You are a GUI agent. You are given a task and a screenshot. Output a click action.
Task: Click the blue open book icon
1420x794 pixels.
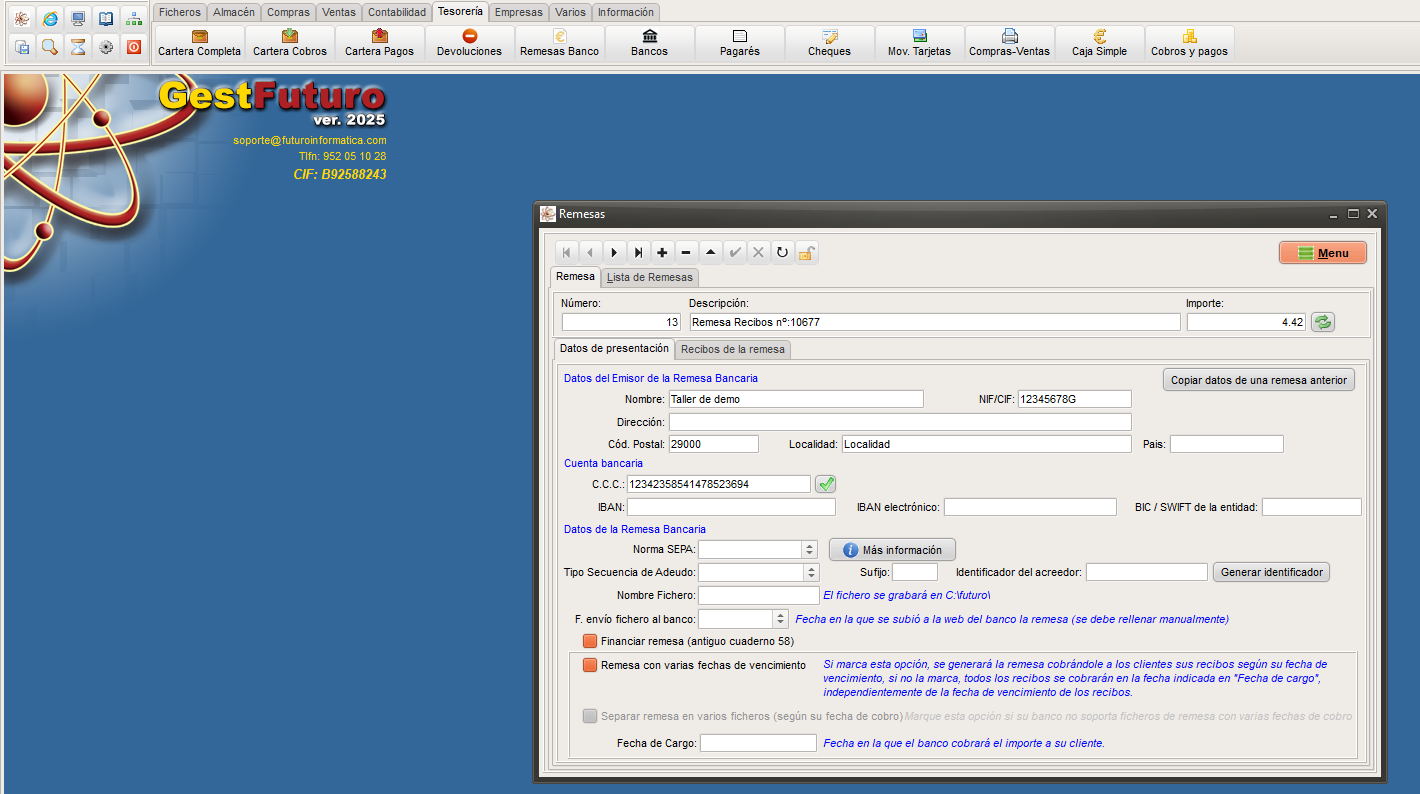pyautogui.click(x=106, y=18)
